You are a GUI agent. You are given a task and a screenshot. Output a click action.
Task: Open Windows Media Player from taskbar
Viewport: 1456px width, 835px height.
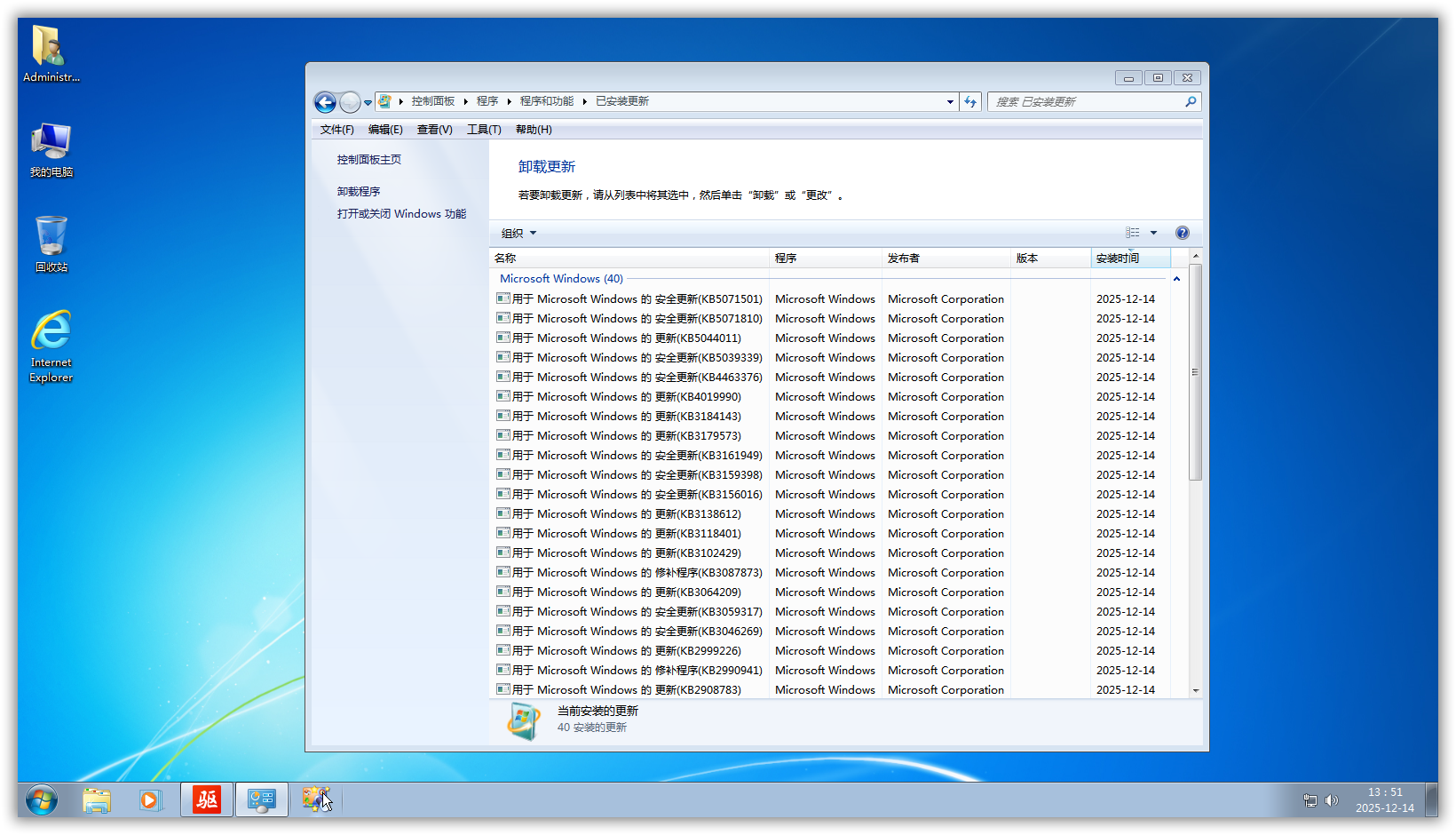(x=150, y=800)
